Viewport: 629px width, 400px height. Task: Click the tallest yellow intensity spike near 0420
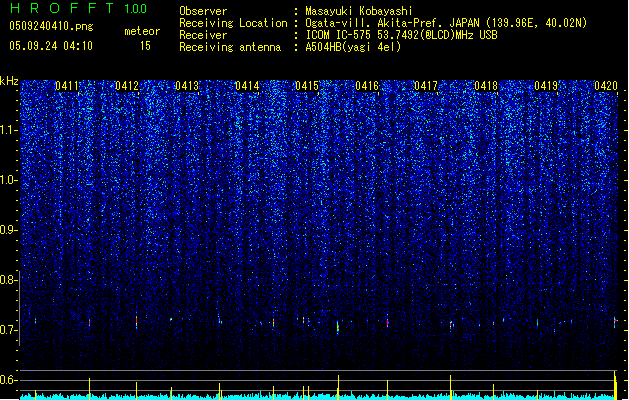[615, 384]
